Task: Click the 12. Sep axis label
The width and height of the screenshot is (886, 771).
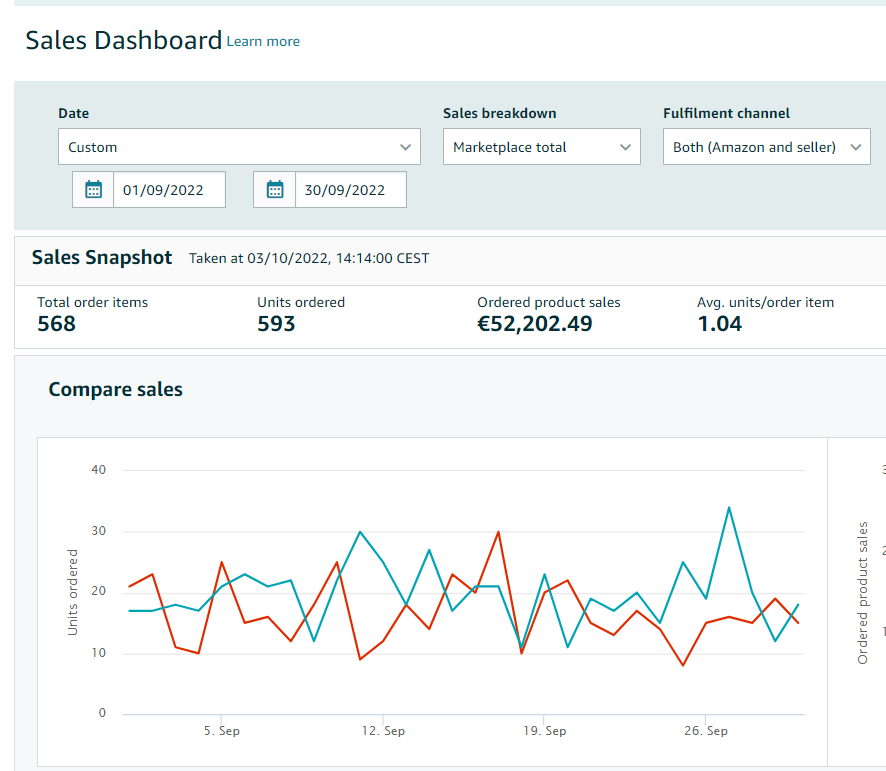Action: click(381, 731)
